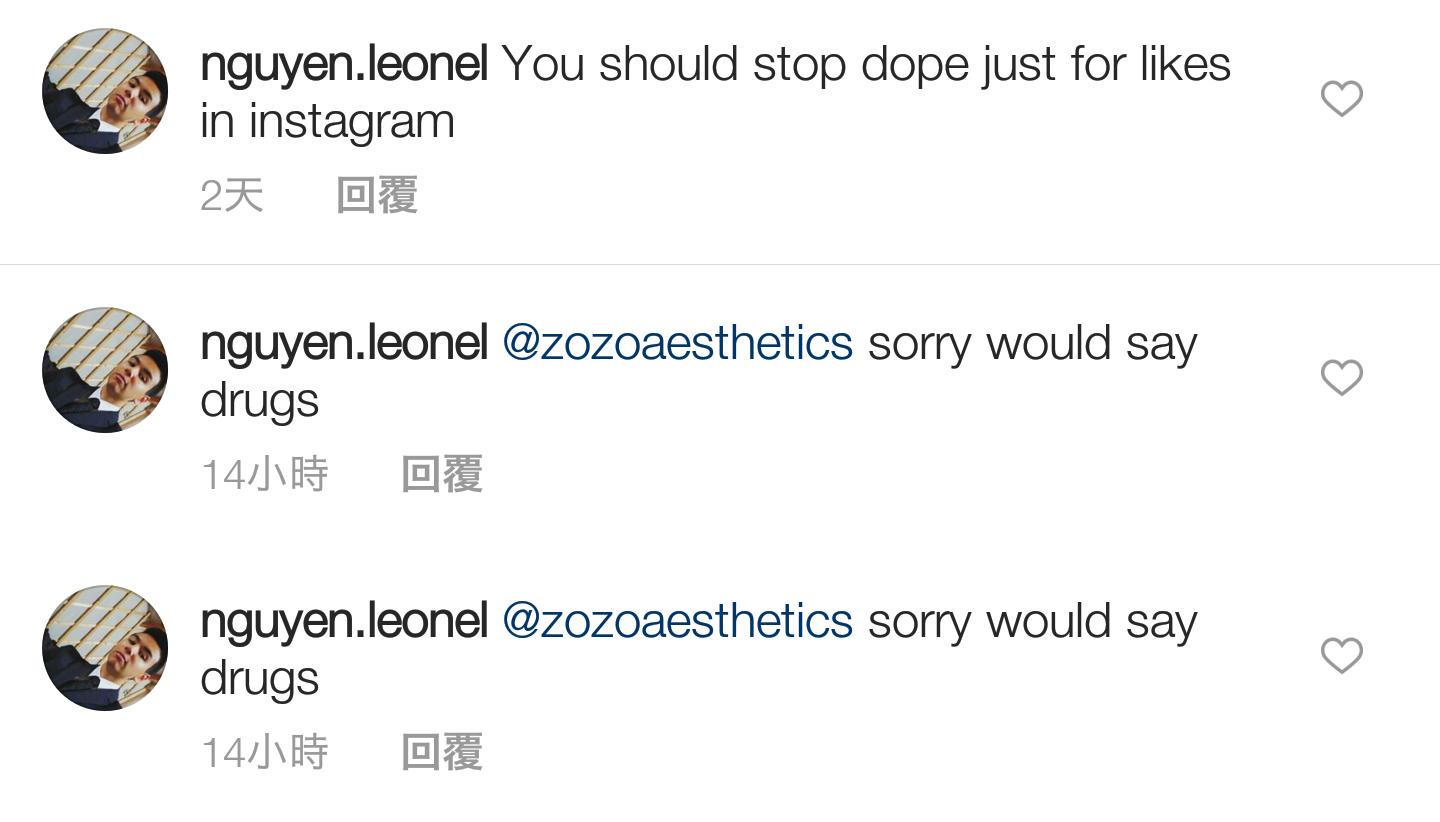Screen dimensions: 1440x822
Task: Open the profile photo beside the first comment
Action: [105, 91]
